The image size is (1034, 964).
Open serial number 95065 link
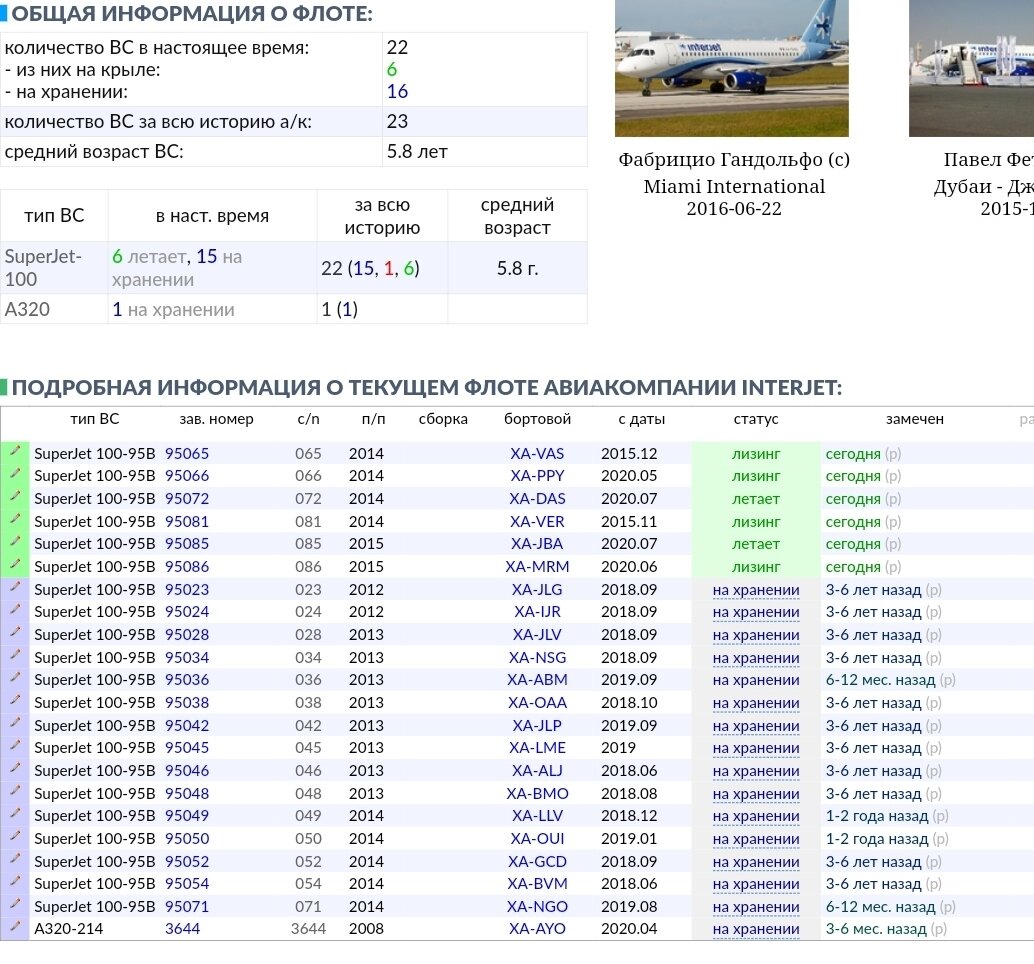pos(187,454)
